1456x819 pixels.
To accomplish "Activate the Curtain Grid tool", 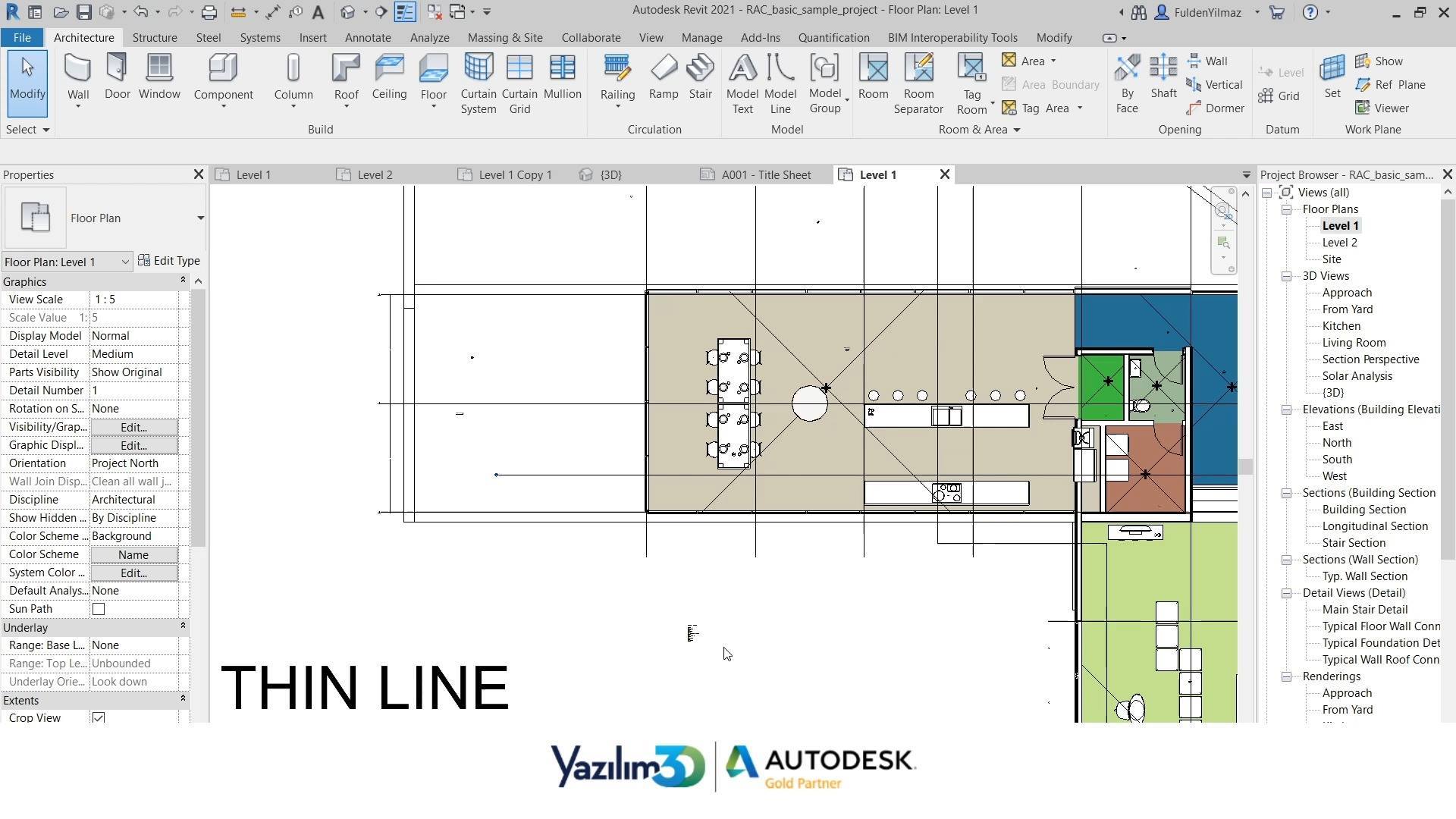I will click(519, 84).
